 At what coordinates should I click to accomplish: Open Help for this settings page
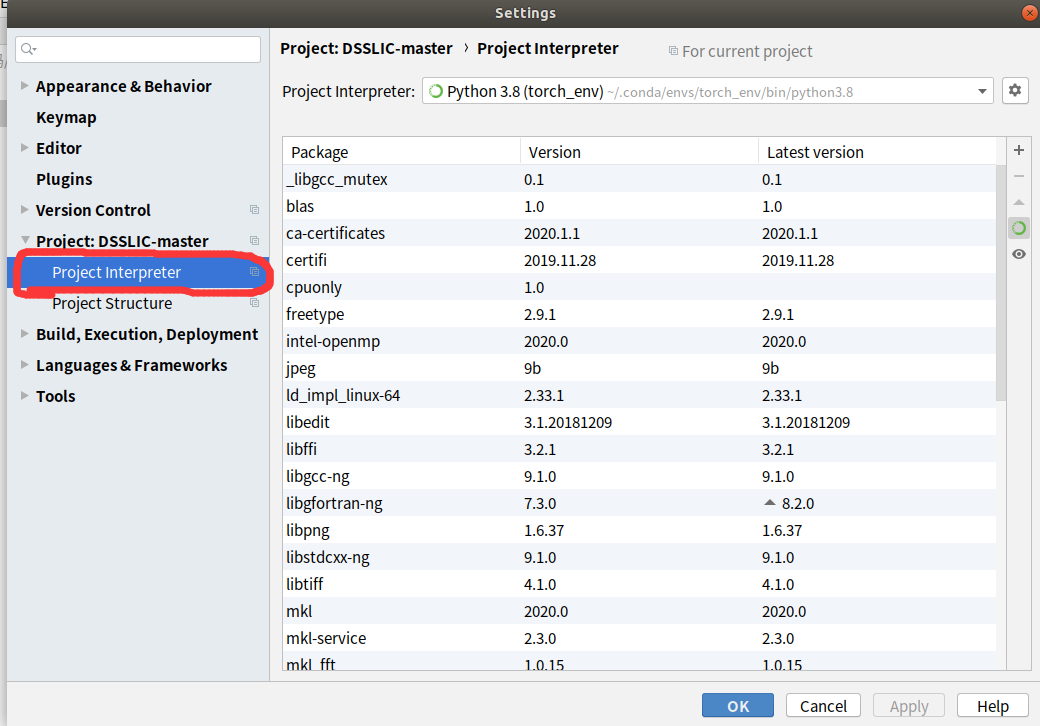click(x=993, y=705)
